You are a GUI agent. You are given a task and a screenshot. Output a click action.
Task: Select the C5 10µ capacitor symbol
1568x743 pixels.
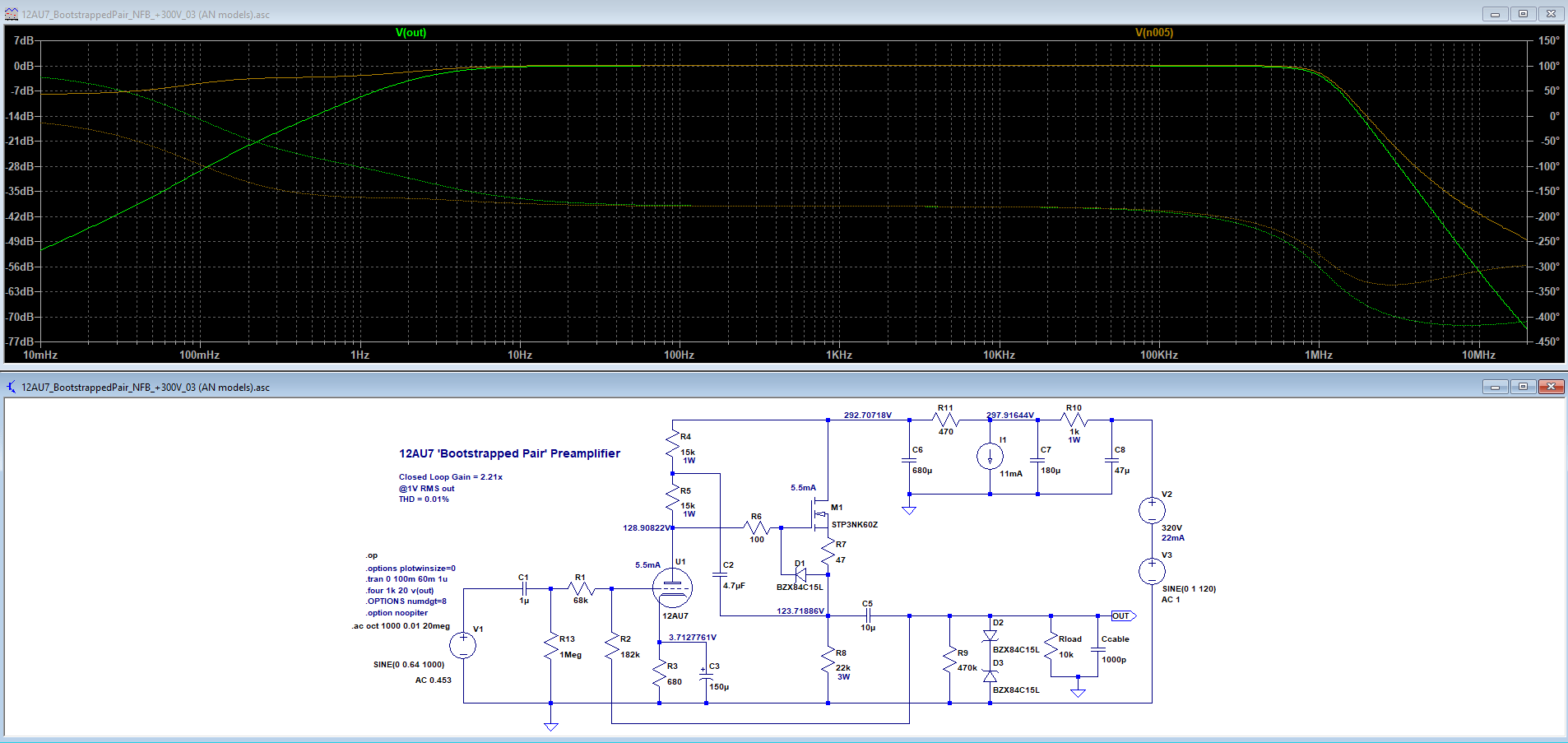click(x=867, y=615)
